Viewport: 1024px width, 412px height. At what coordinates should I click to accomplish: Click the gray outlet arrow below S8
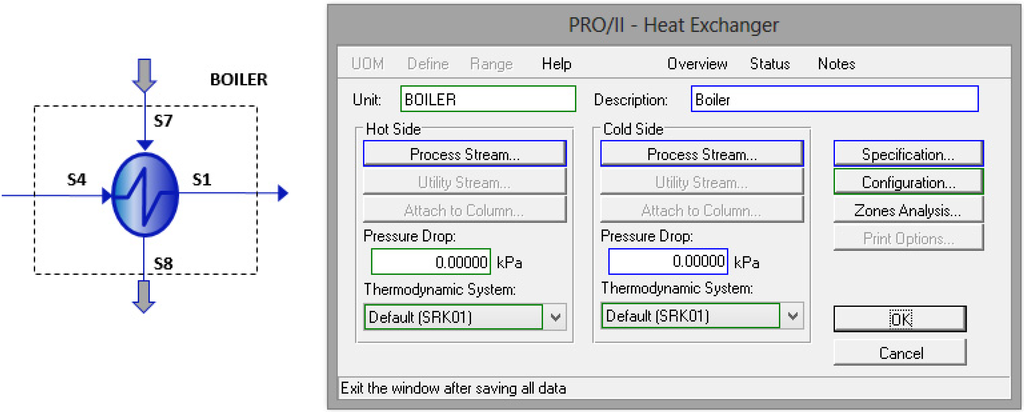[145, 297]
